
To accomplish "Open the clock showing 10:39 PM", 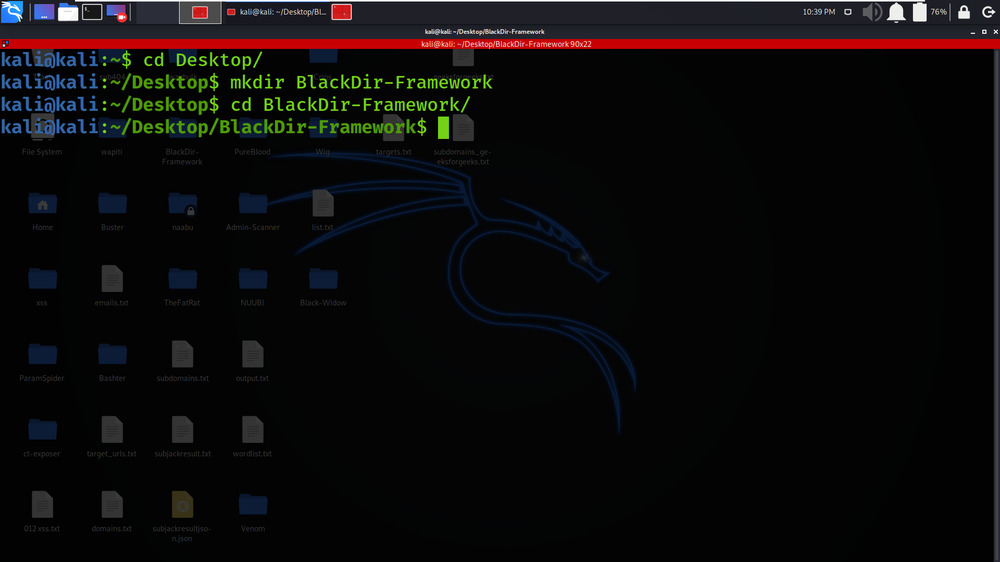I will point(819,12).
